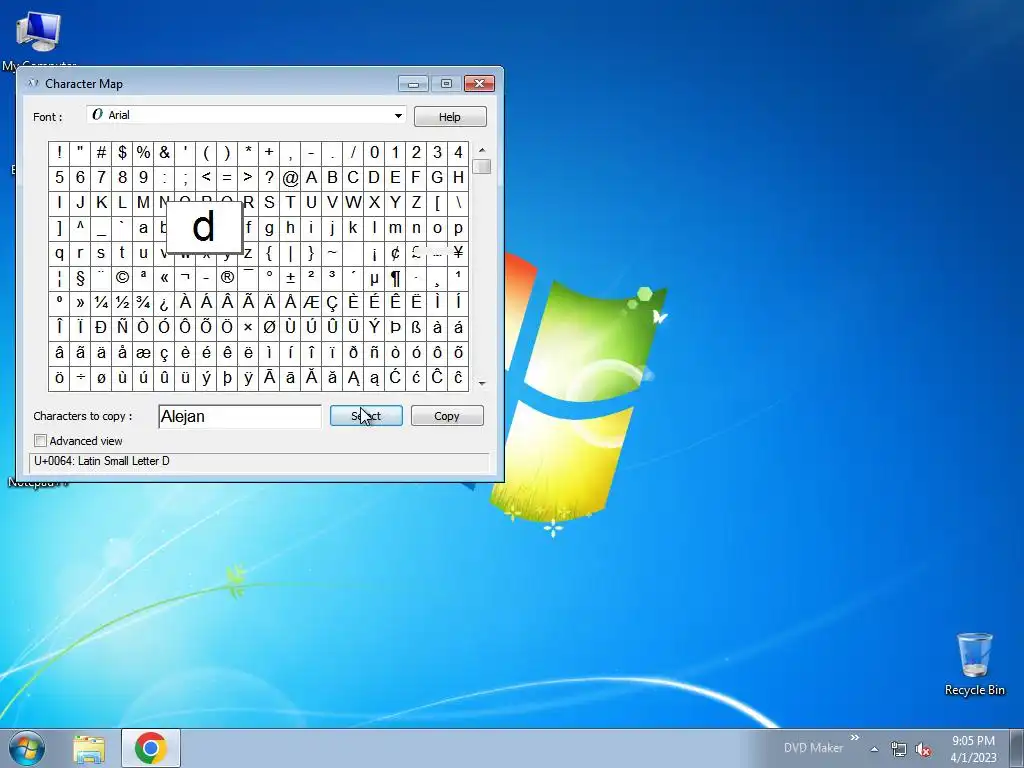
Task: Open Windows Explorer from the taskbar
Action: [89, 749]
